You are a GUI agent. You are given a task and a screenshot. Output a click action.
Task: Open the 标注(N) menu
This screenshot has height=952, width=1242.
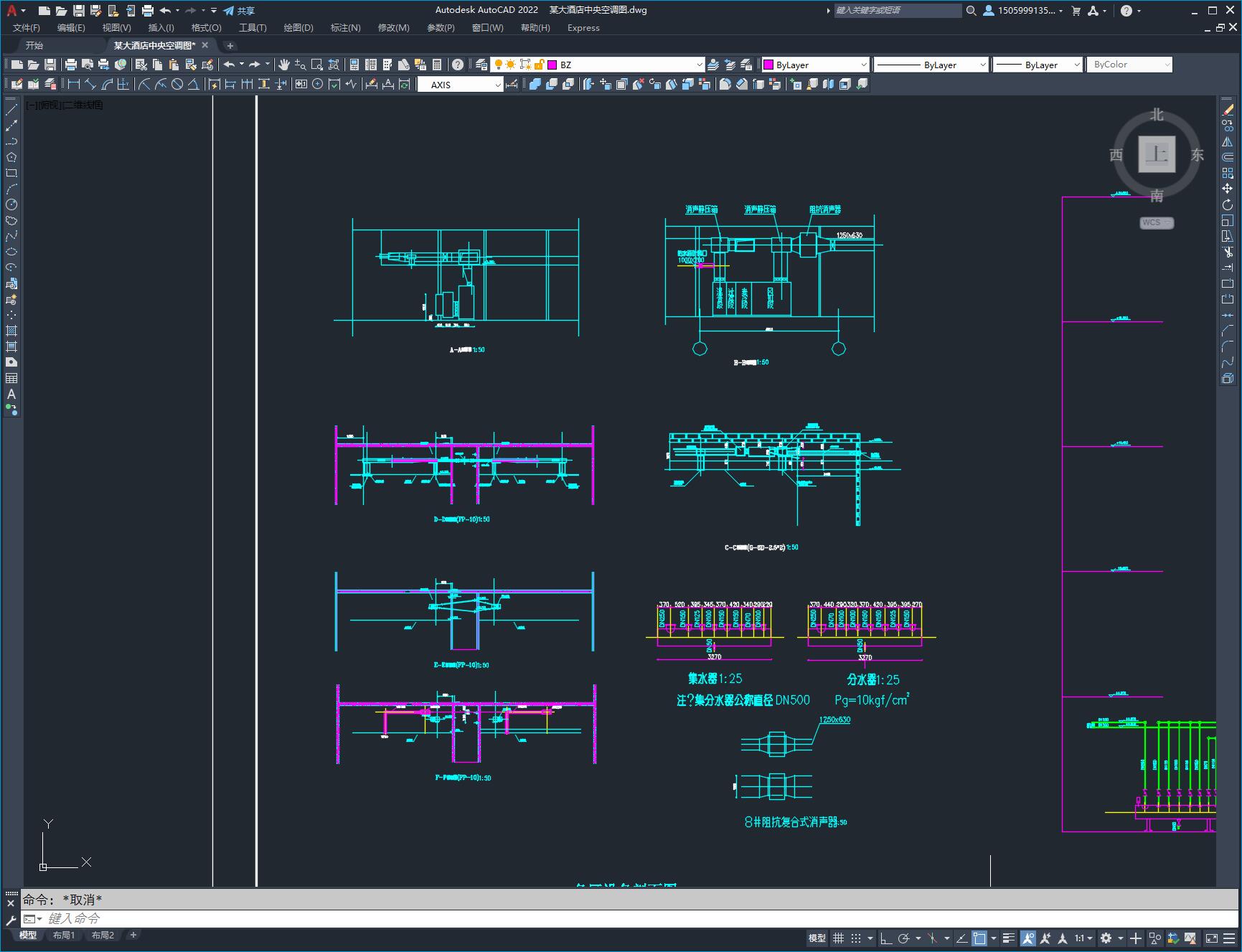tap(345, 28)
